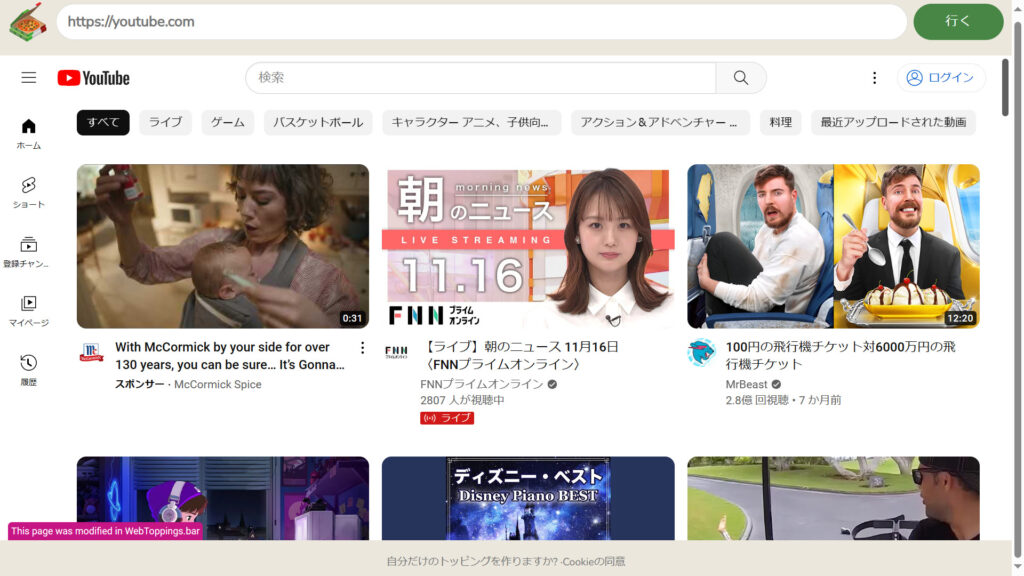
Task: Focus the URL address bar with youtube.com
Action: (481, 22)
